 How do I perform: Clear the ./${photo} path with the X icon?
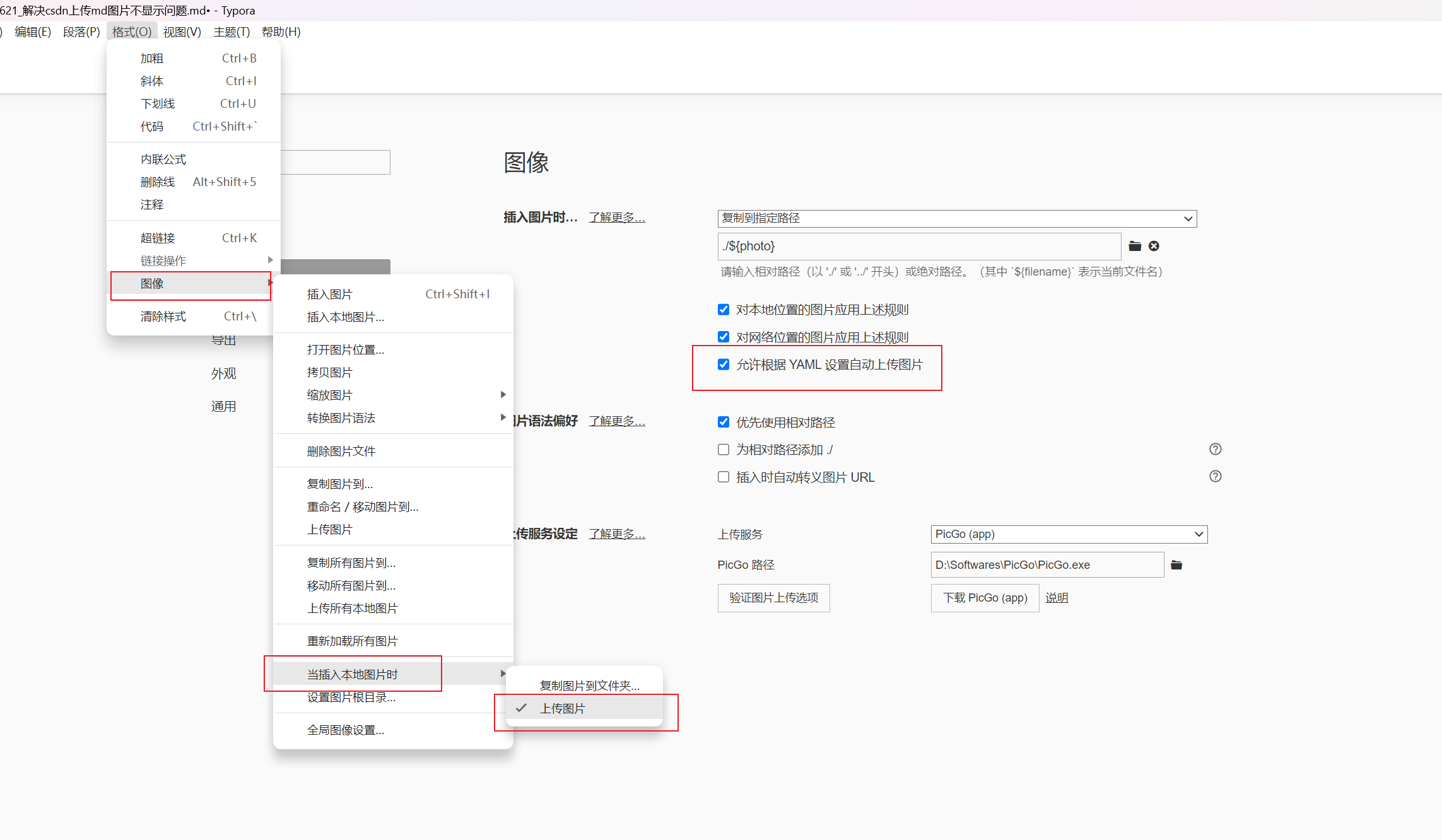[x=1154, y=246]
